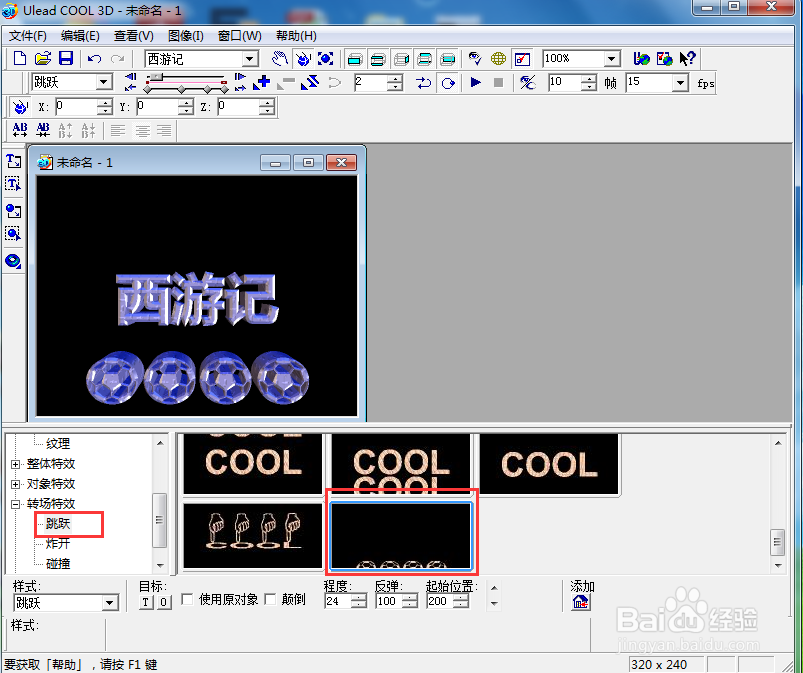Viewport: 803px width, 673px height.
Task: Select 炸开 in the effects tree
Action: tap(58, 543)
